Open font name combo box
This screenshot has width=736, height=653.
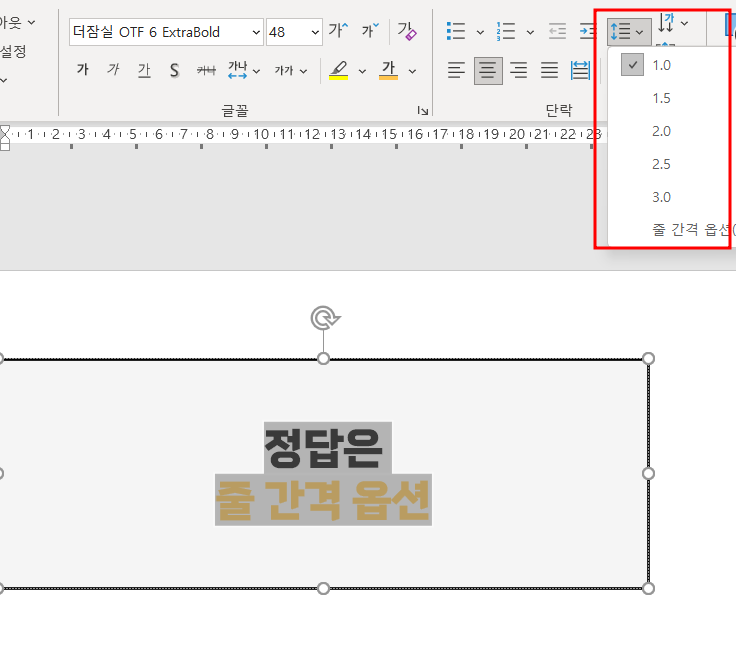click(x=166, y=32)
